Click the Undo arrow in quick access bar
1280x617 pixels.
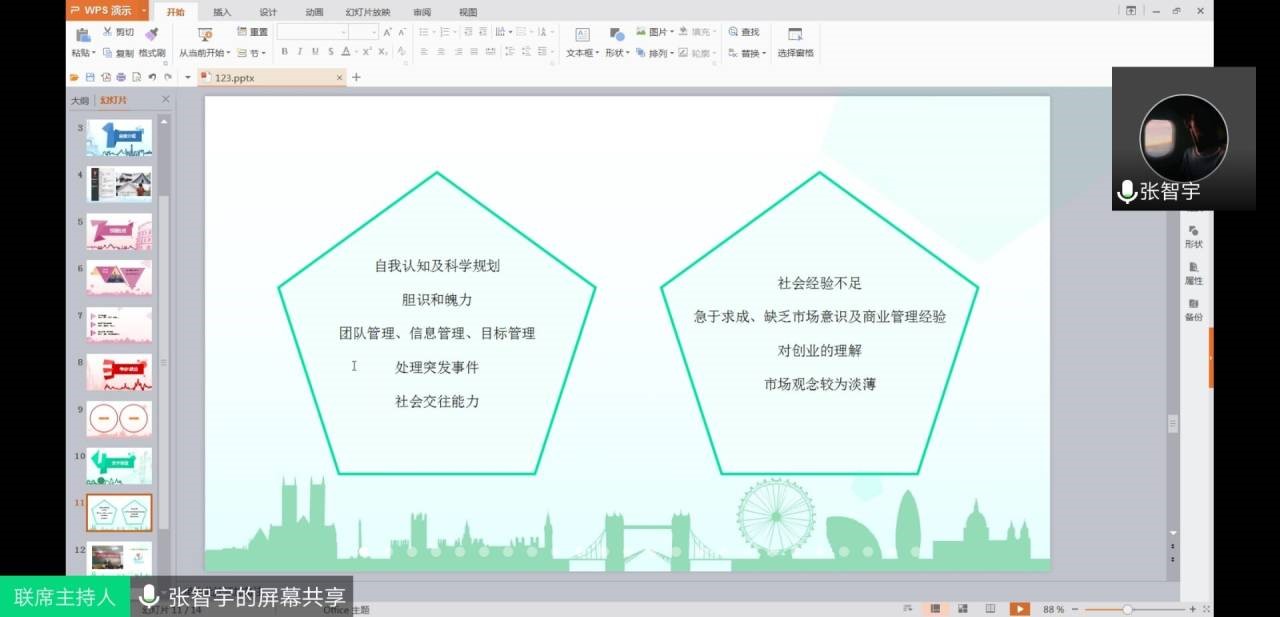(152, 77)
